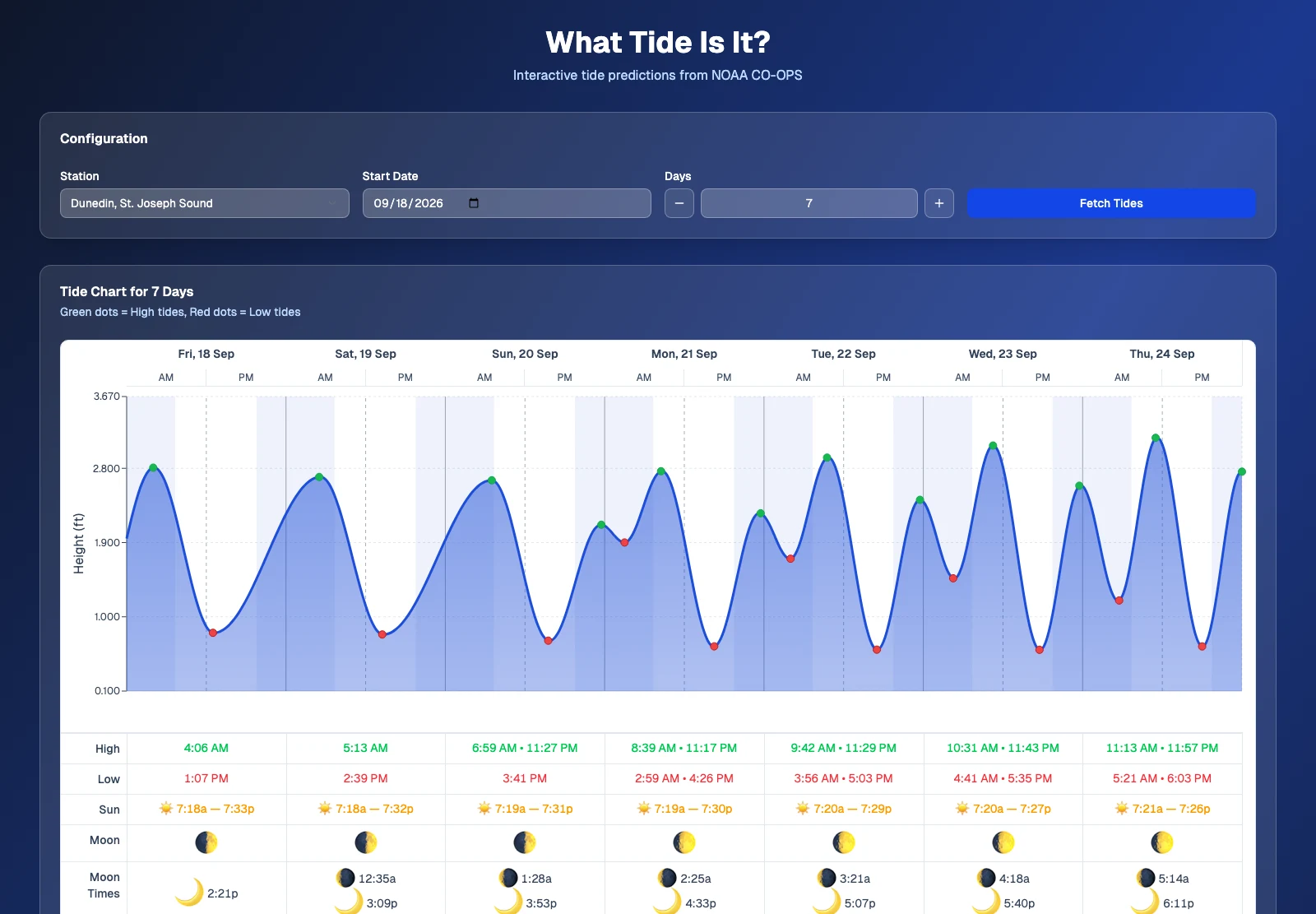
Task: Click the moonrise icon next to 2:25a
Action: (667, 878)
